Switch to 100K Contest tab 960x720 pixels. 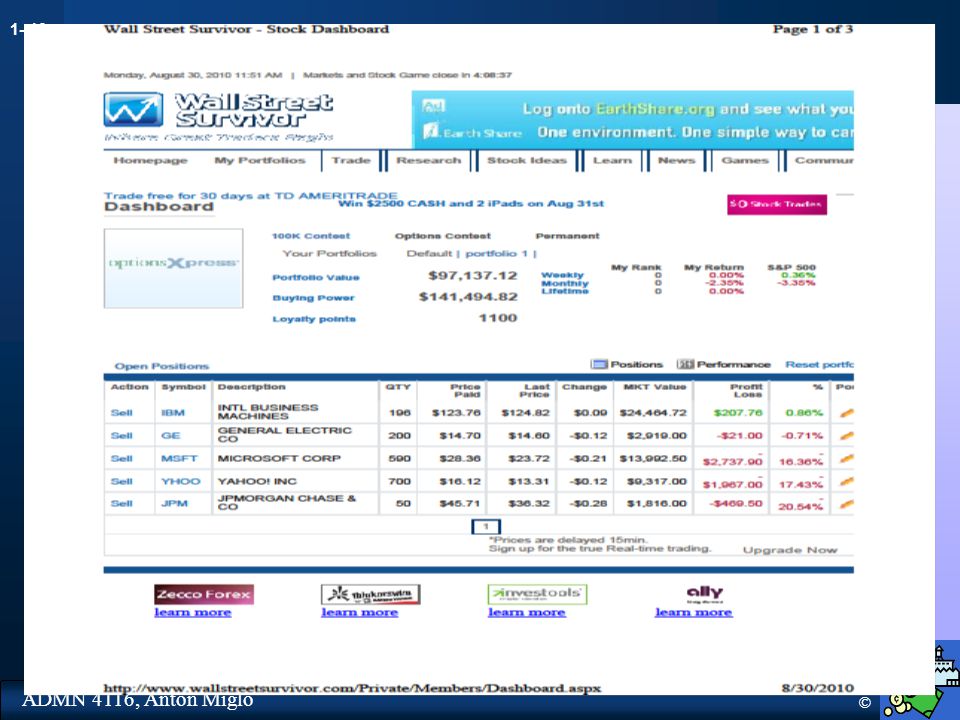(x=311, y=236)
